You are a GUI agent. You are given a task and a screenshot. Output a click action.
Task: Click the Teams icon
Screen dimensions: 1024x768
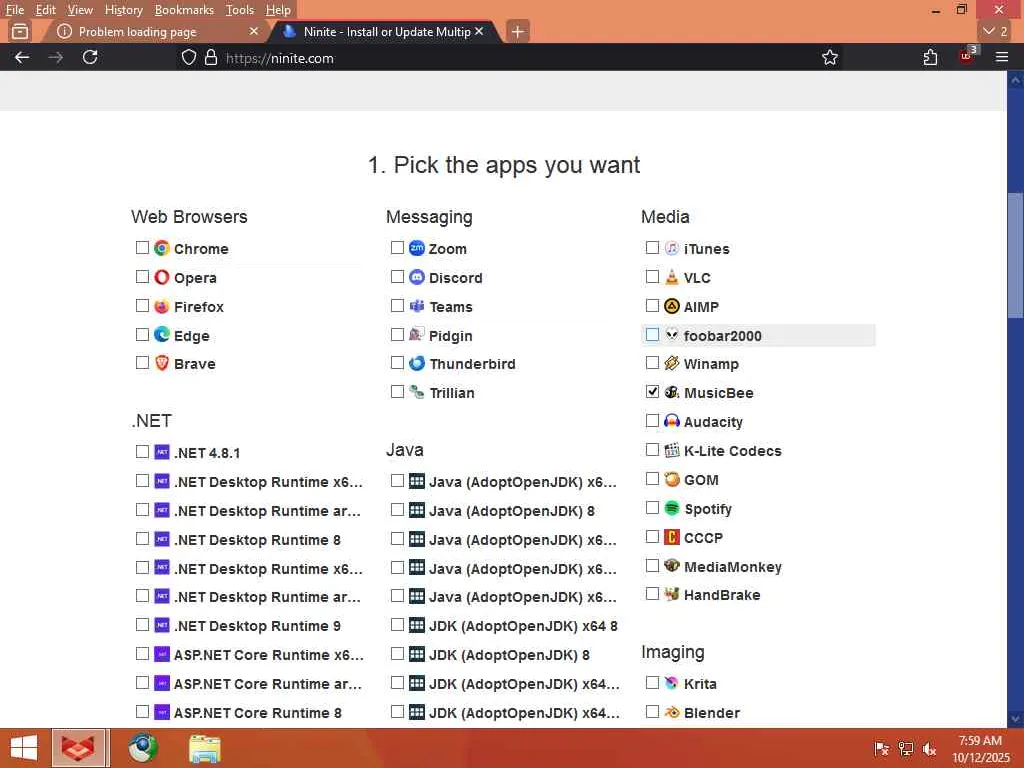pos(417,306)
